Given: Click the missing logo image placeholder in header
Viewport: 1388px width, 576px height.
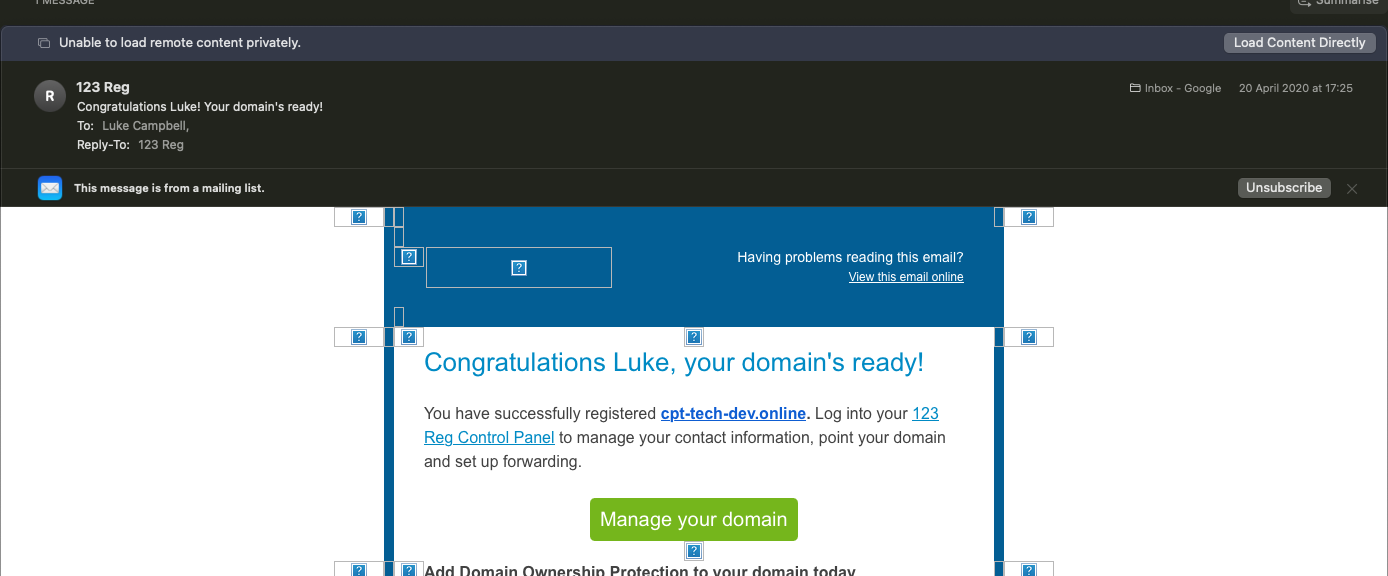Looking at the screenshot, I should coord(519,267).
